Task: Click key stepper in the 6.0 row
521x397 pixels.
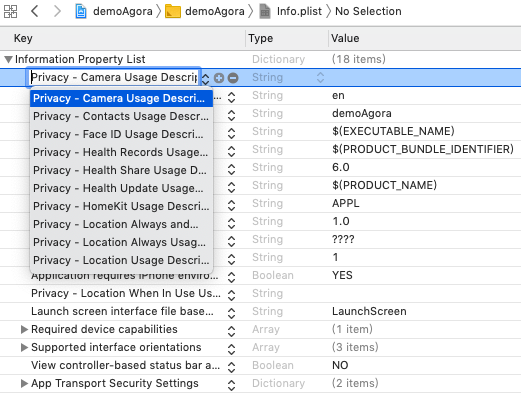Action: [x=231, y=169]
